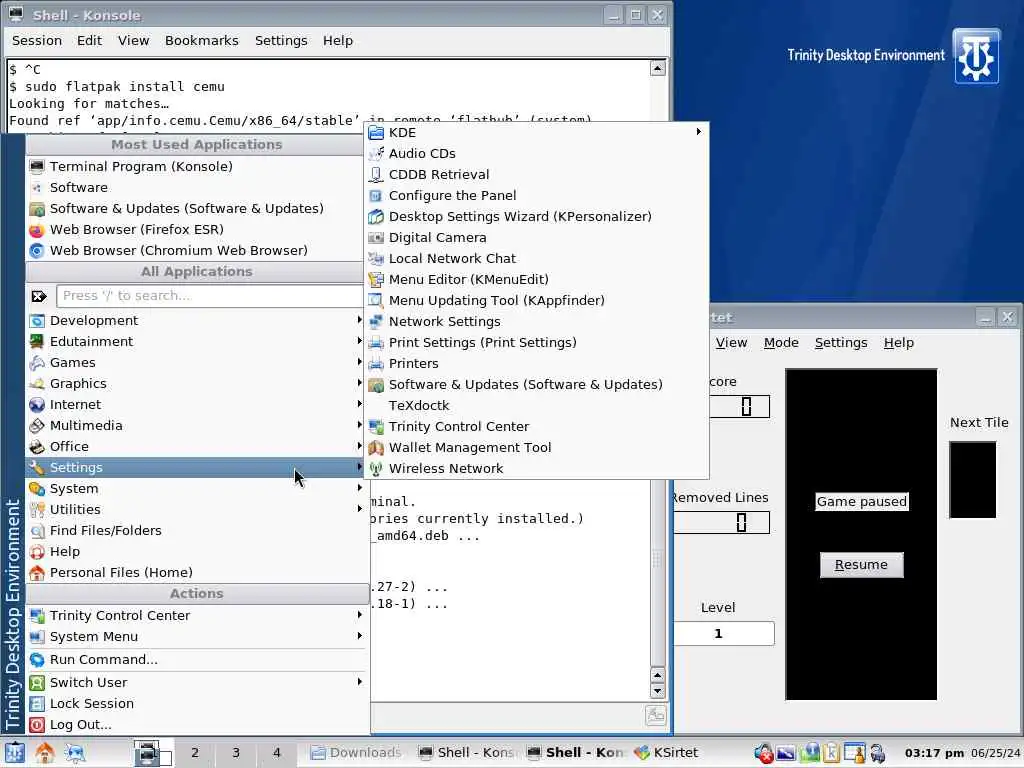Activate Downloads taskbar button
Viewport: 1024px width, 768px height.
coord(357,753)
